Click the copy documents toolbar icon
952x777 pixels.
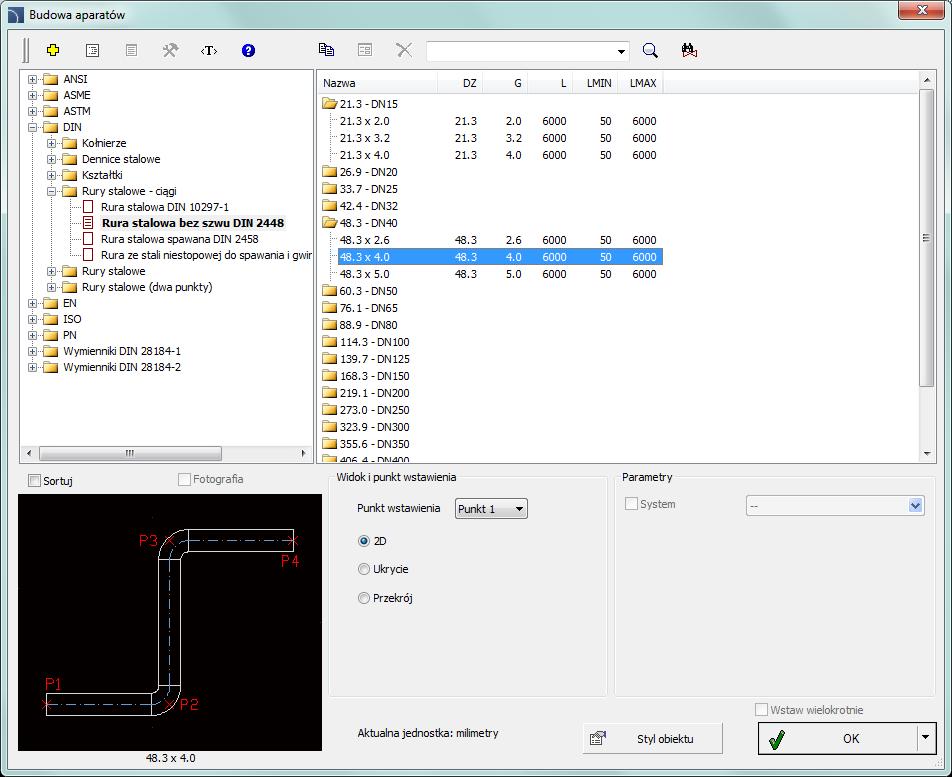(x=326, y=50)
